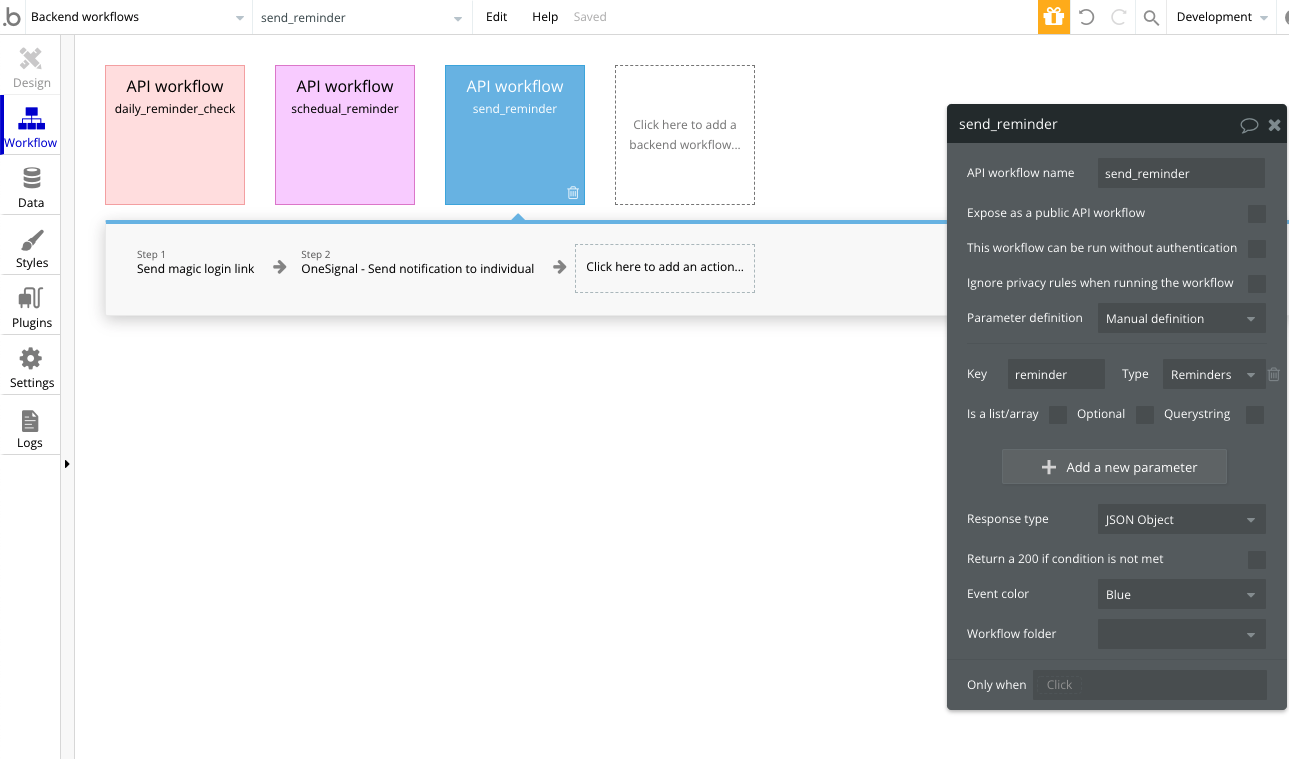Open the search magnifier tool
1289x759 pixels.
(1151, 17)
